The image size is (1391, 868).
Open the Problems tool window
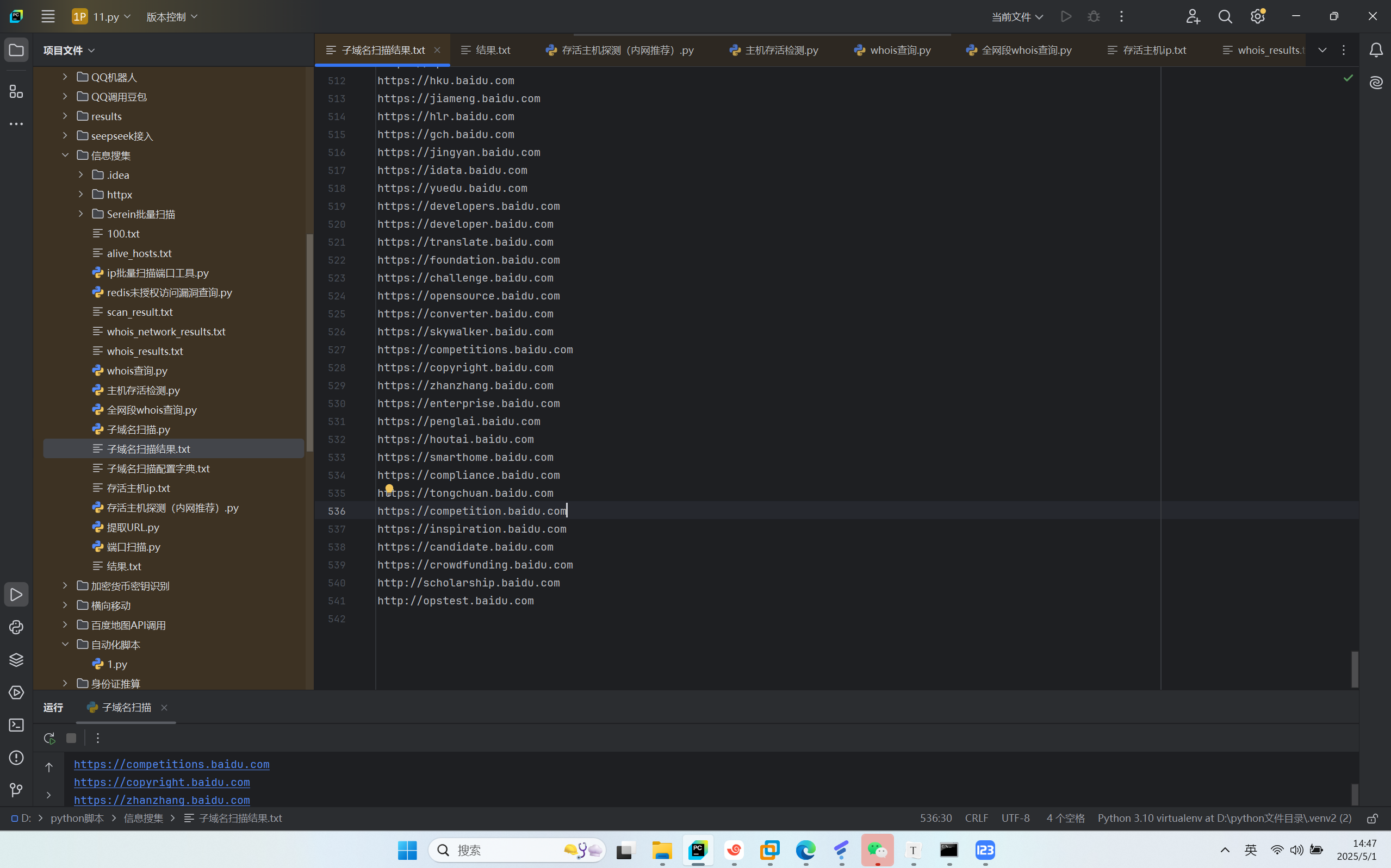click(x=16, y=758)
